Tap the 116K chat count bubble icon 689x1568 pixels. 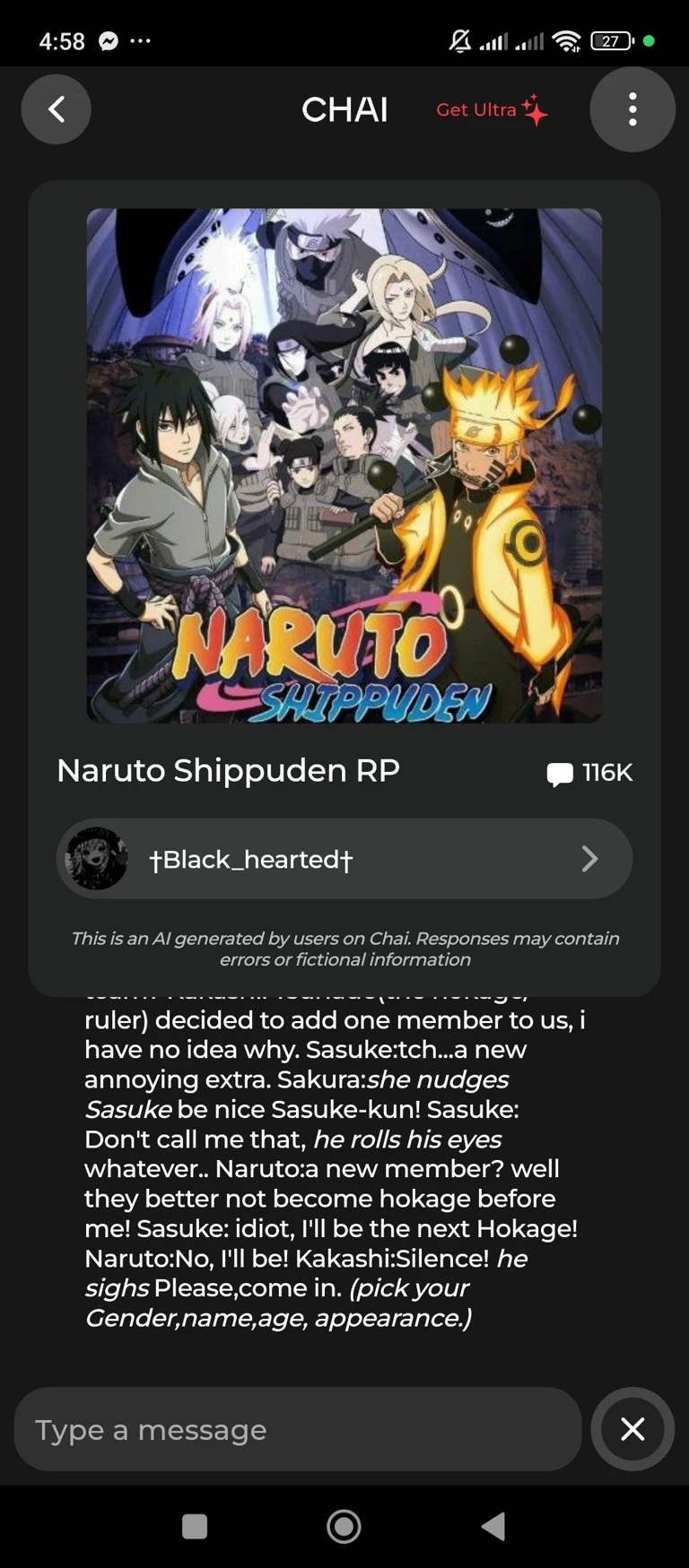coord(560,773)
